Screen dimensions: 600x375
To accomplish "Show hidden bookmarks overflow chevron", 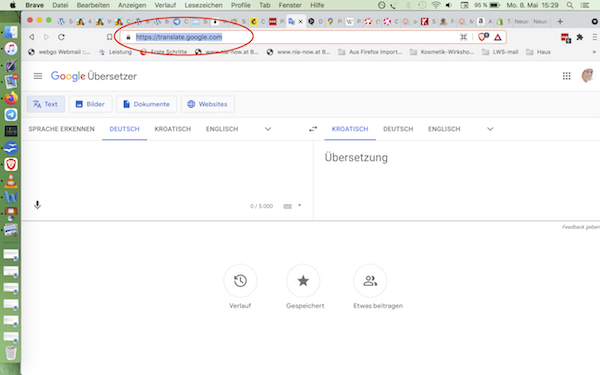I will coord(594,52).
